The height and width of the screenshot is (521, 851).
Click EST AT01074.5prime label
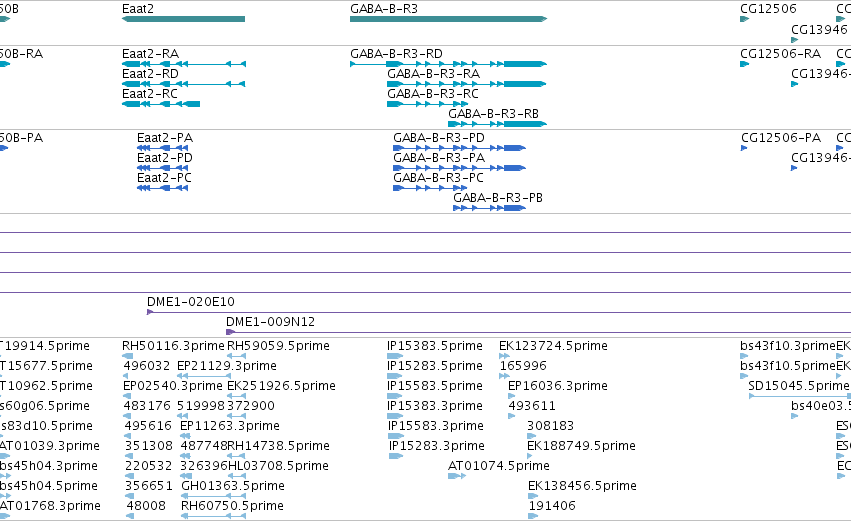tap(499, 466)
